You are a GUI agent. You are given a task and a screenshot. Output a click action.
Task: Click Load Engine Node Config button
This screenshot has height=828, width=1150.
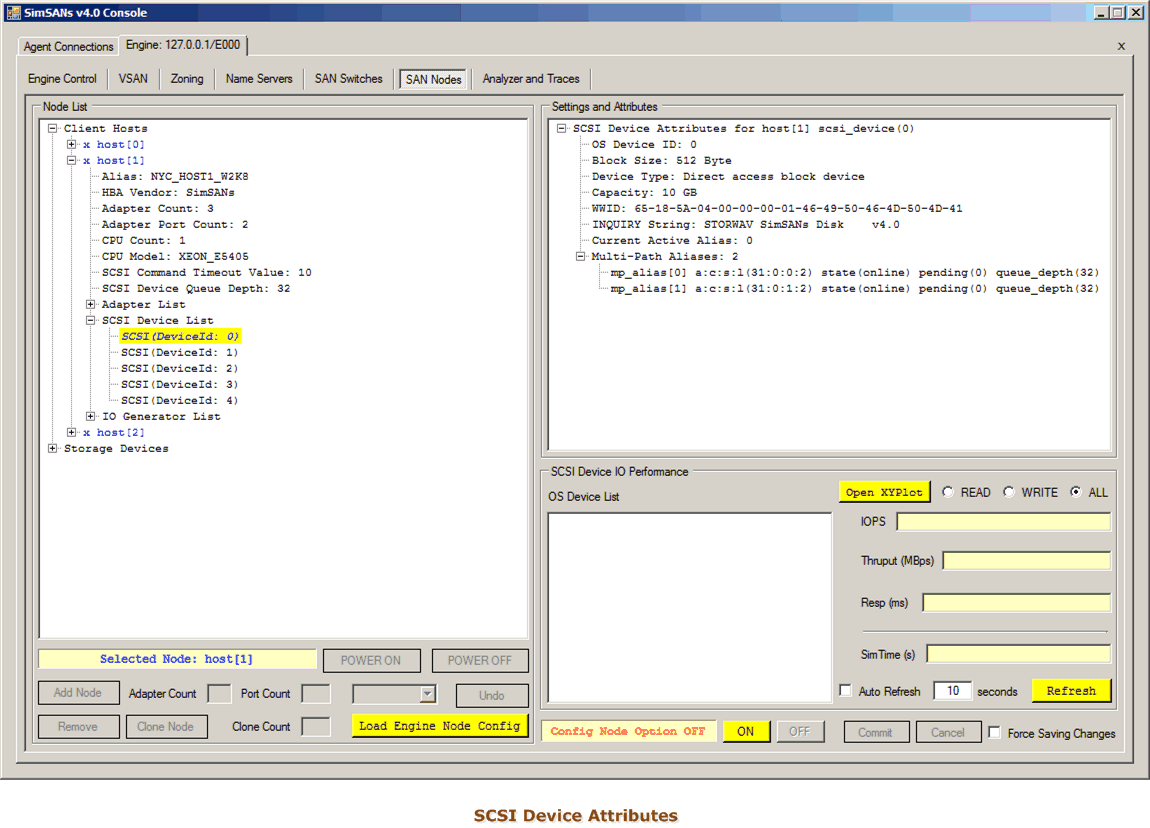pyautogui.click(x=439, y=726)
